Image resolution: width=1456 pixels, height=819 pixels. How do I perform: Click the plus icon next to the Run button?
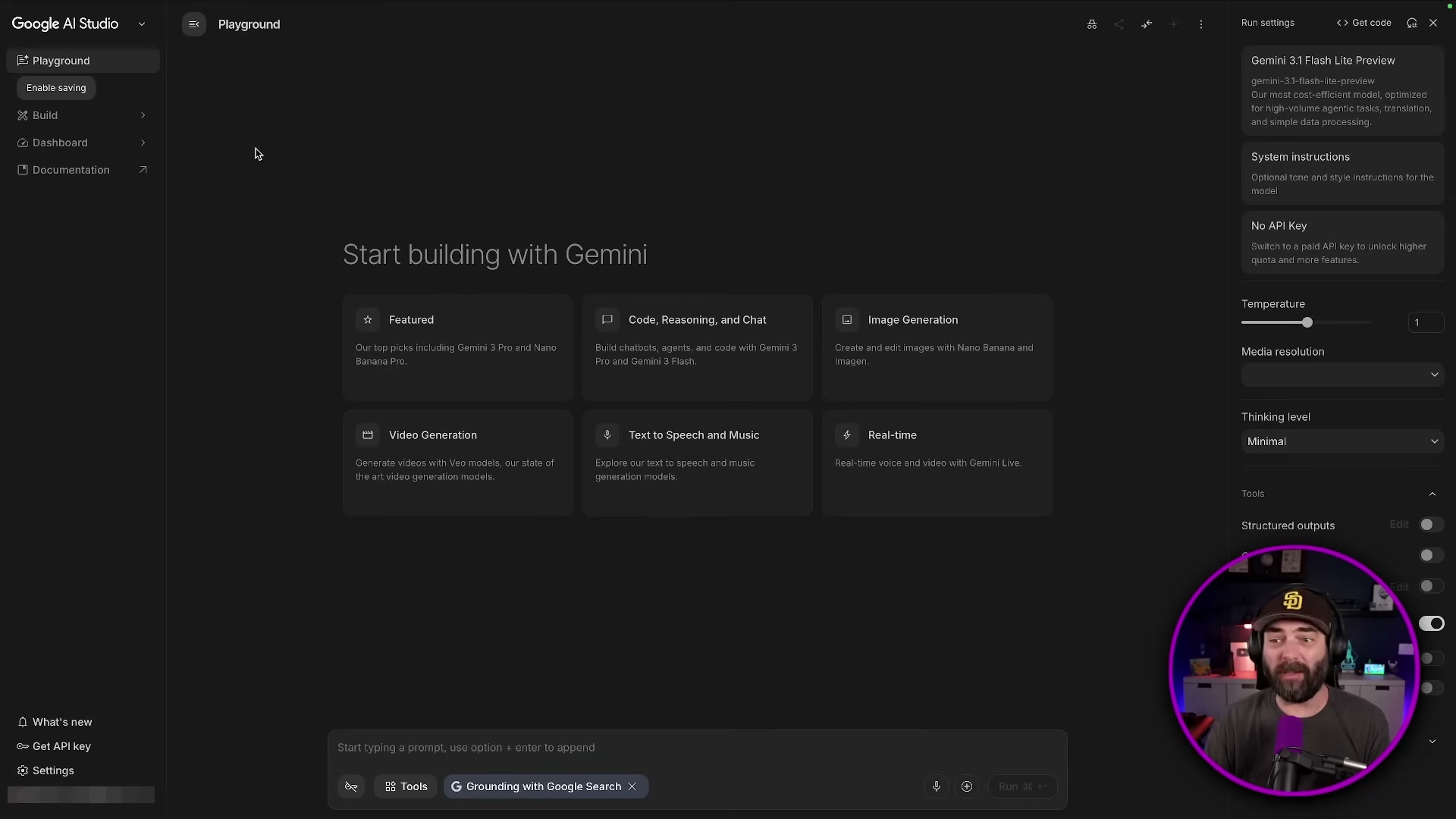point(967,786)
